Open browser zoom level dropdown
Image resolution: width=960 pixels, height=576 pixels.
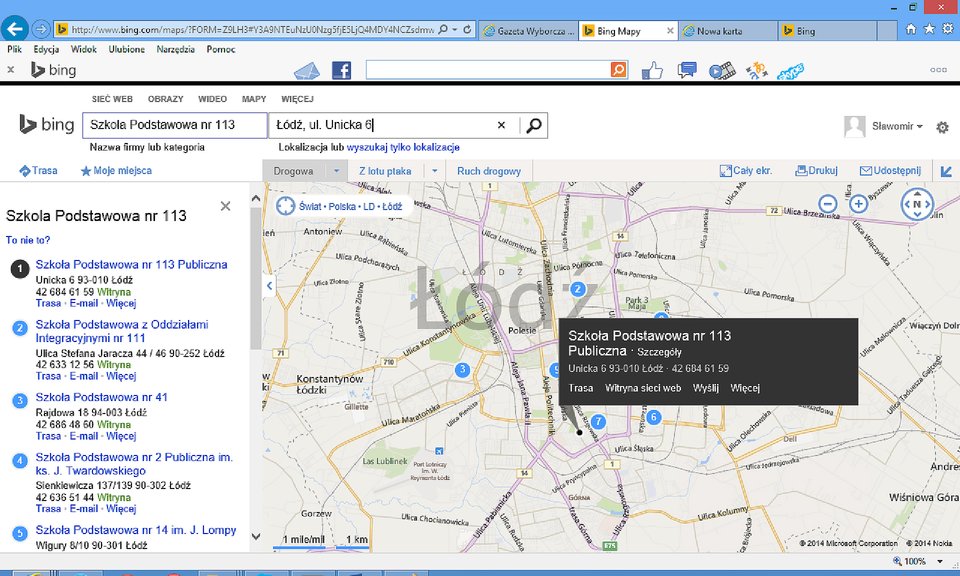(x=940, y=561)
